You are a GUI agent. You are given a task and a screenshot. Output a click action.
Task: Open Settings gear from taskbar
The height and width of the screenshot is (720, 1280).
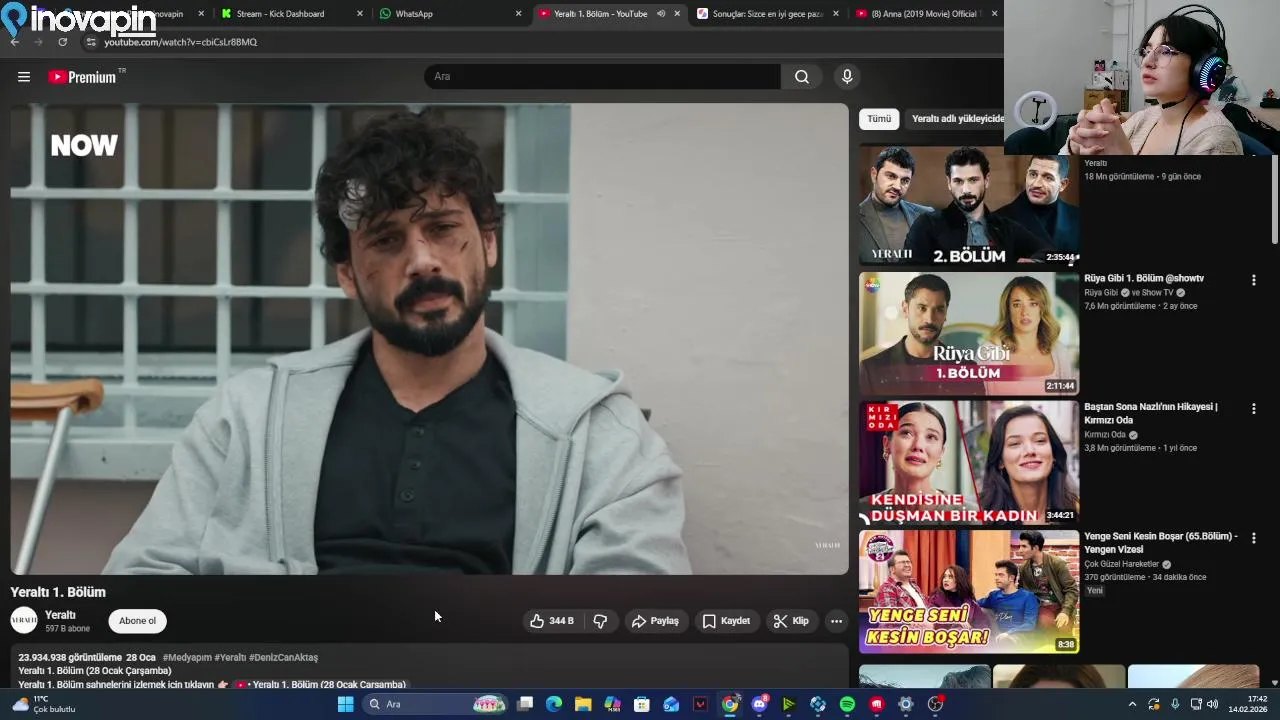click(906, 704)
